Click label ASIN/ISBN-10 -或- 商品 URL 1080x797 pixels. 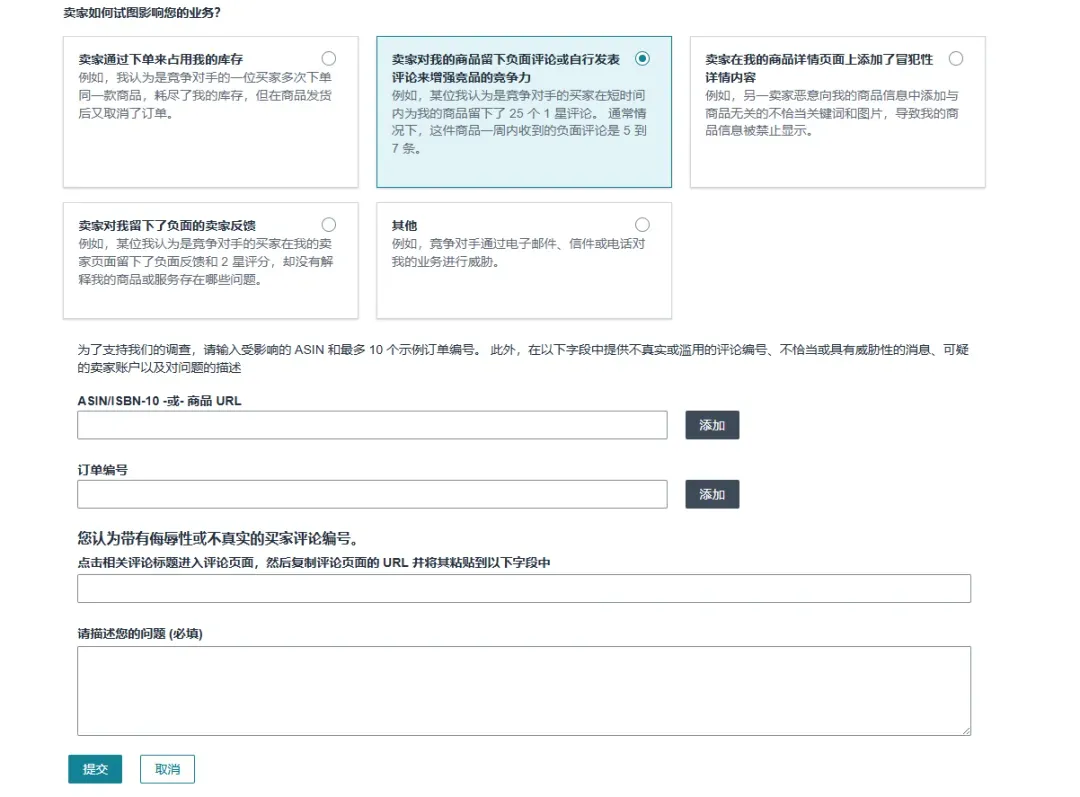point(159,400)
